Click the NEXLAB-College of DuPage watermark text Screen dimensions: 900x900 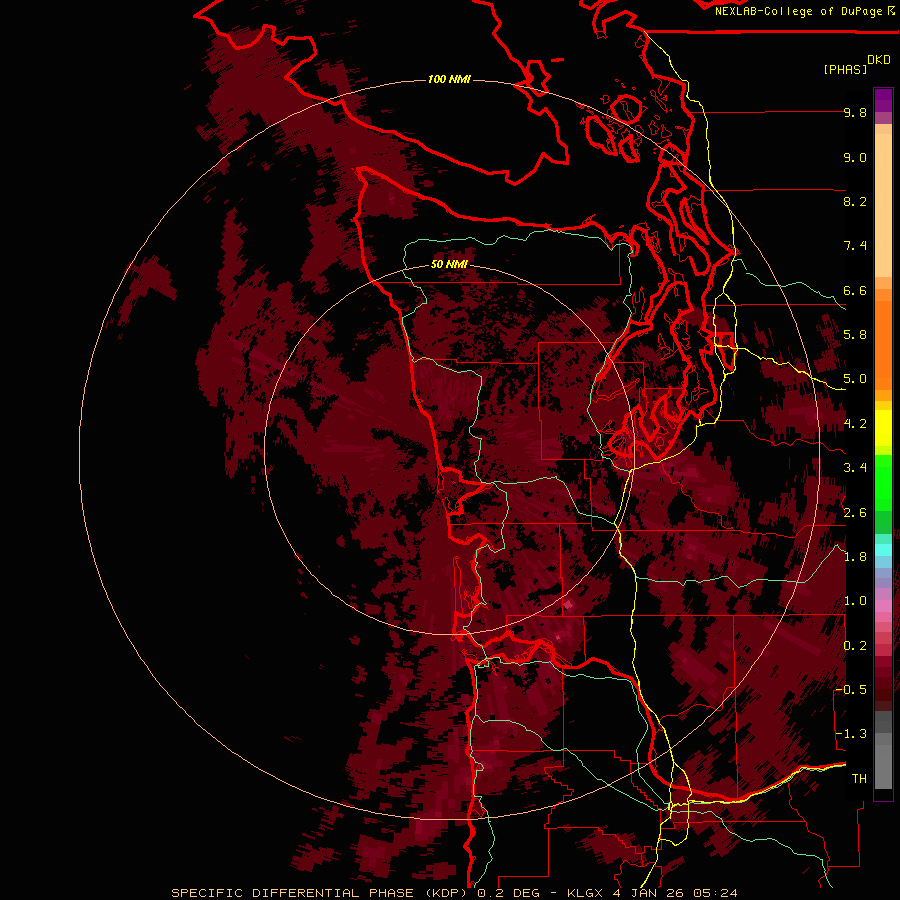coord(798,11)
